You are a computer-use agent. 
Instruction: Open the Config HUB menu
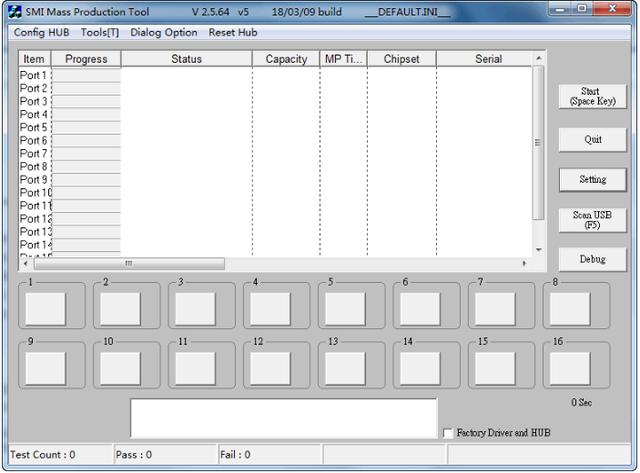(41, 32)
